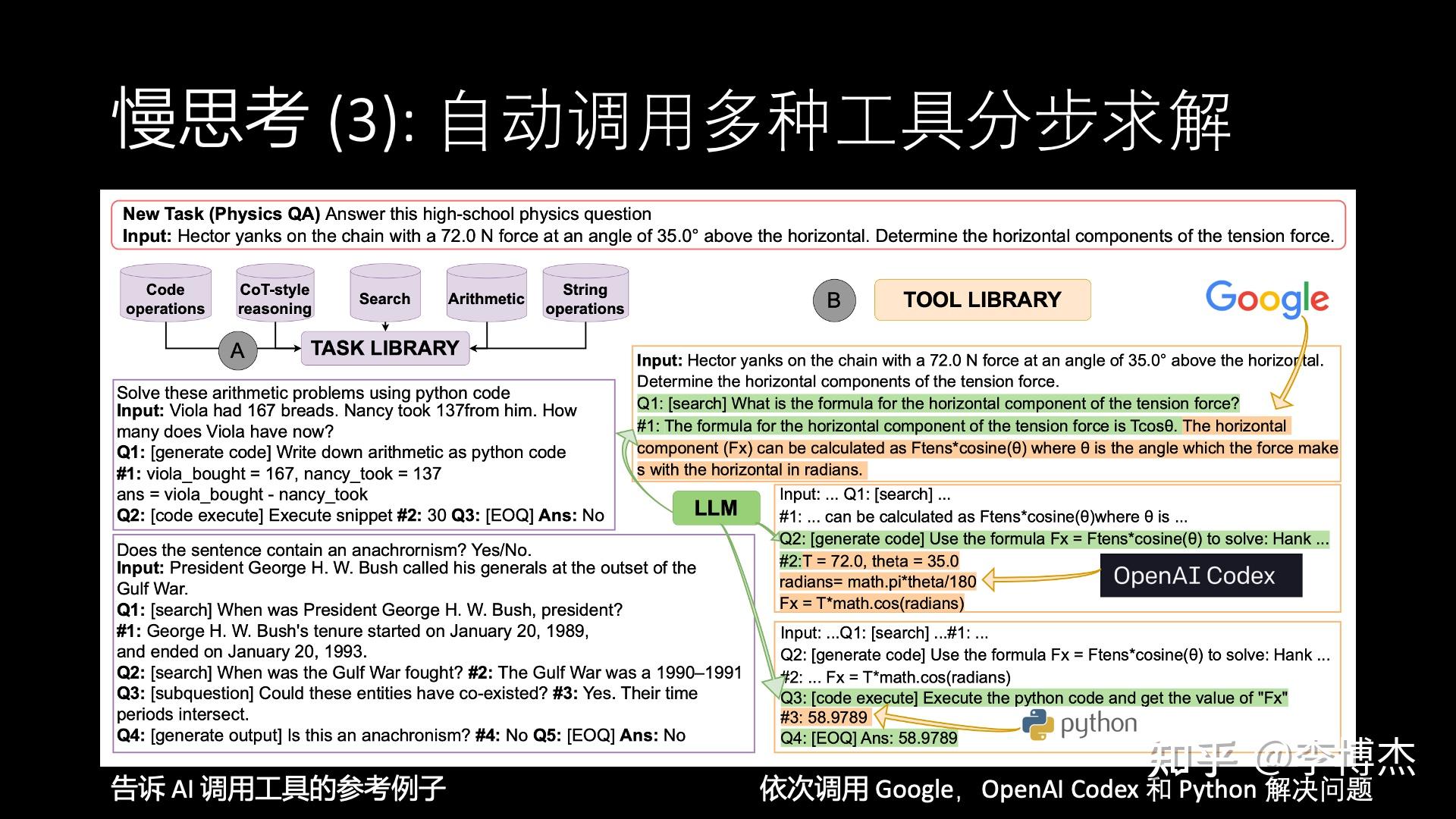Click the OpenAI Codex logo box
The width and height of the screenshot is (1456, 819).
pyautogui.click(x=1200, y=575)
